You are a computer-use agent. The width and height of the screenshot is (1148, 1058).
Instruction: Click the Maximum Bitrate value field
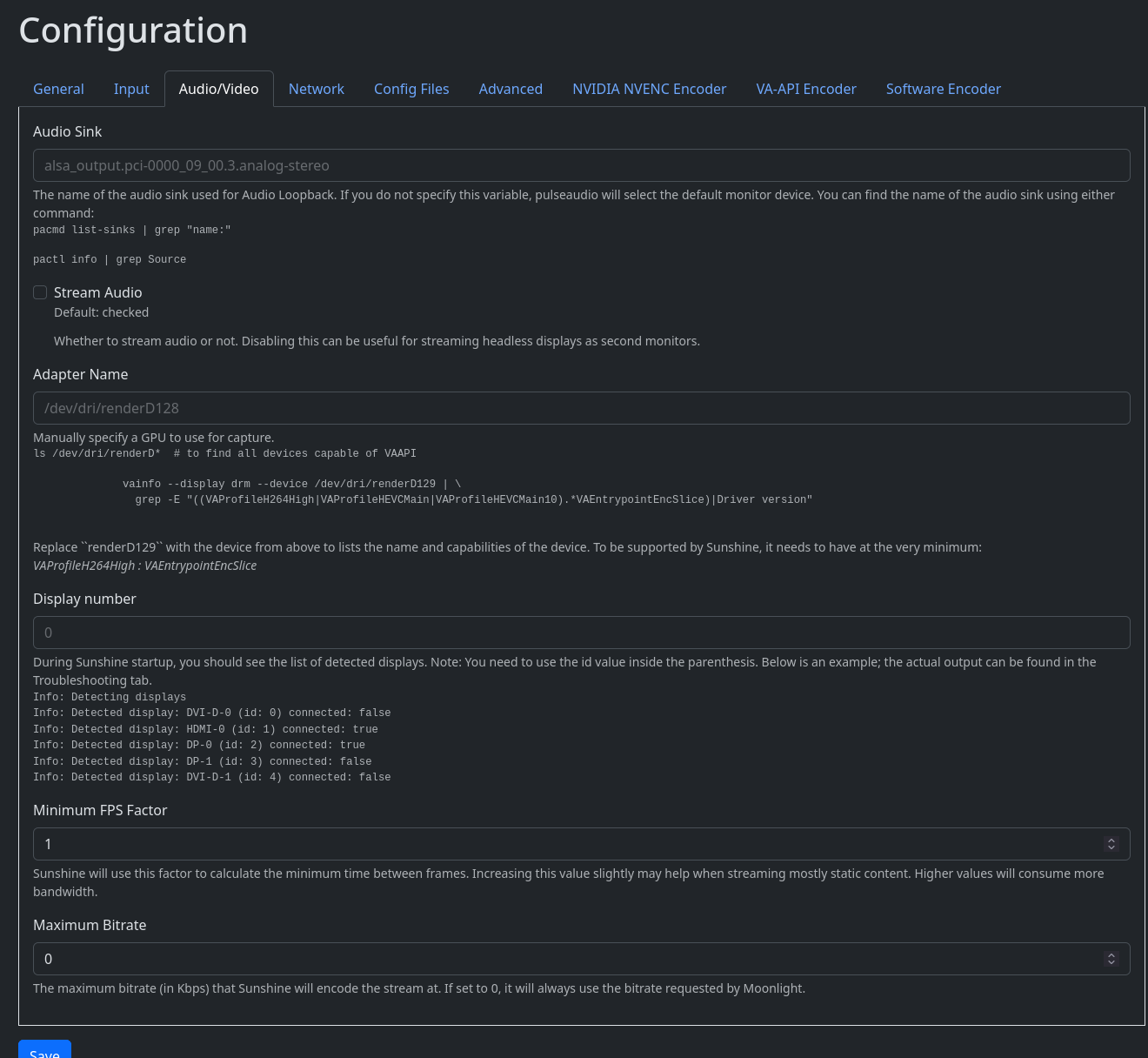[565, 959]
